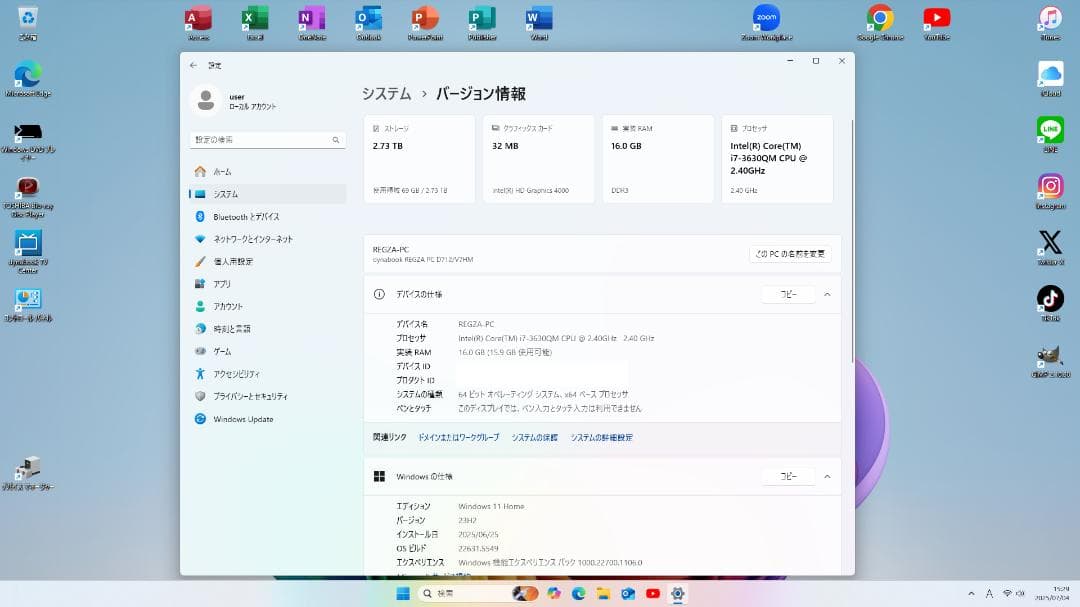This screenshot has width=1080, height=607.
Task: Collapse the デバイスの仕様 section
Action: click(827, 294)
